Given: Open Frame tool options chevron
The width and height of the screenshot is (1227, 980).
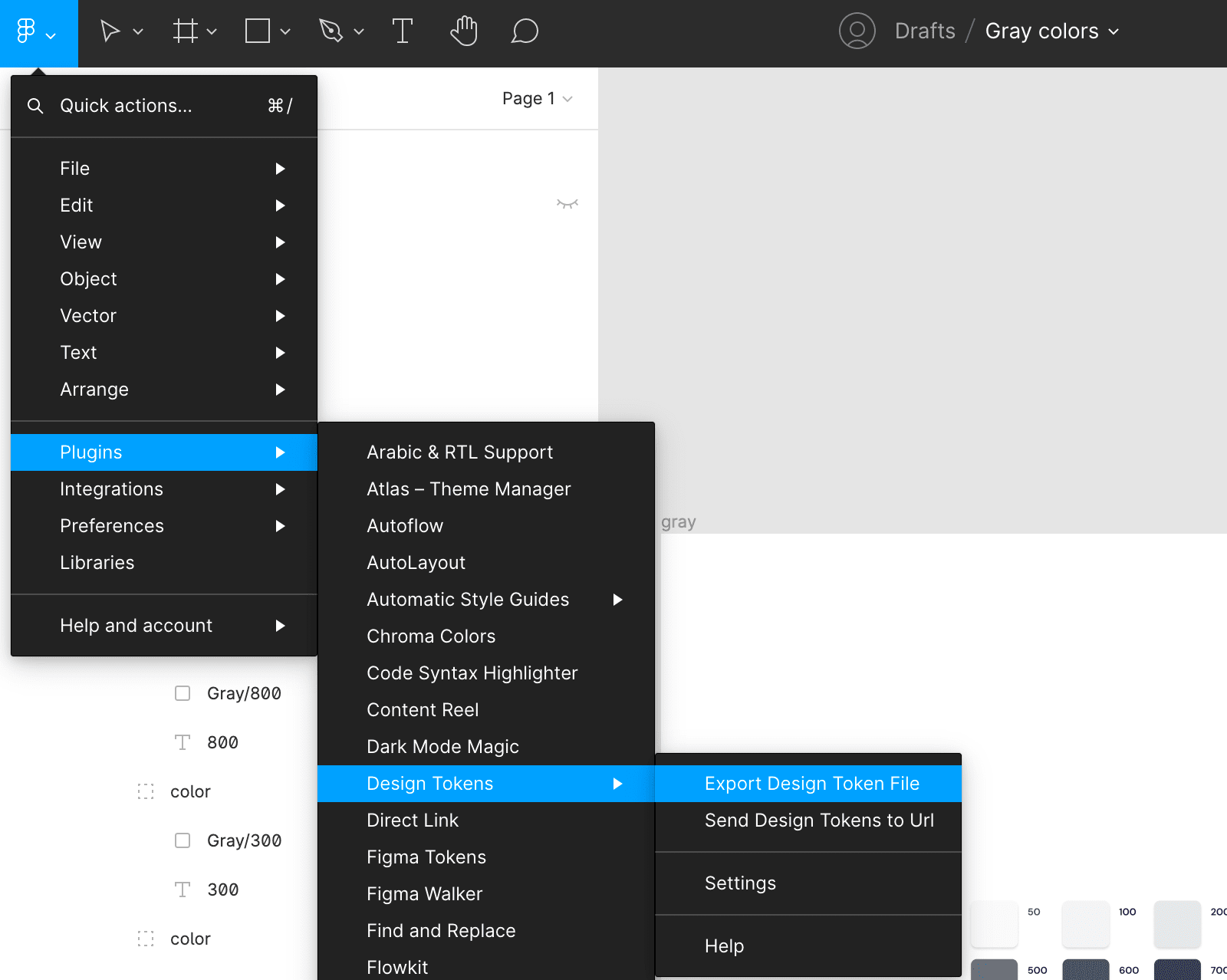Looking at the screenshot, I should click(x=212, y=31).
